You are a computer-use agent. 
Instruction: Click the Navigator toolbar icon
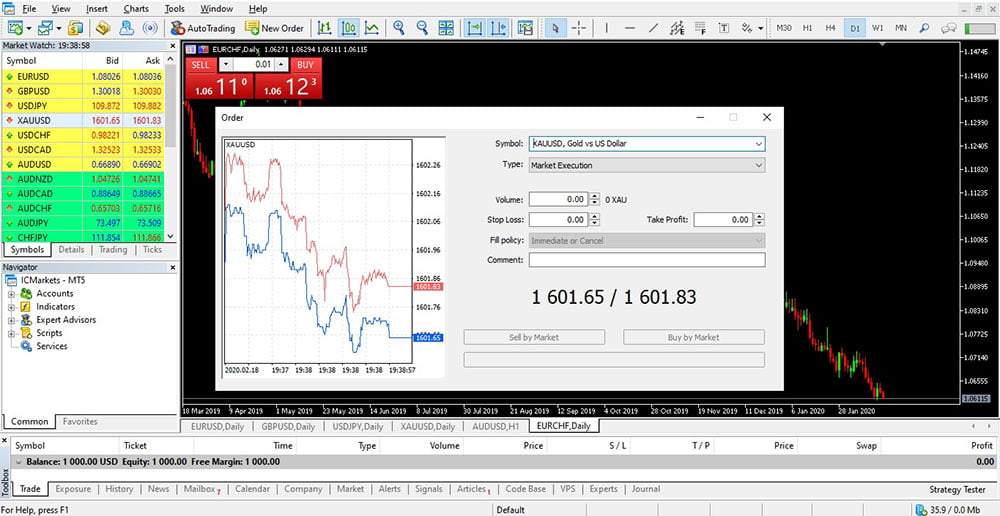click(127, 28)
